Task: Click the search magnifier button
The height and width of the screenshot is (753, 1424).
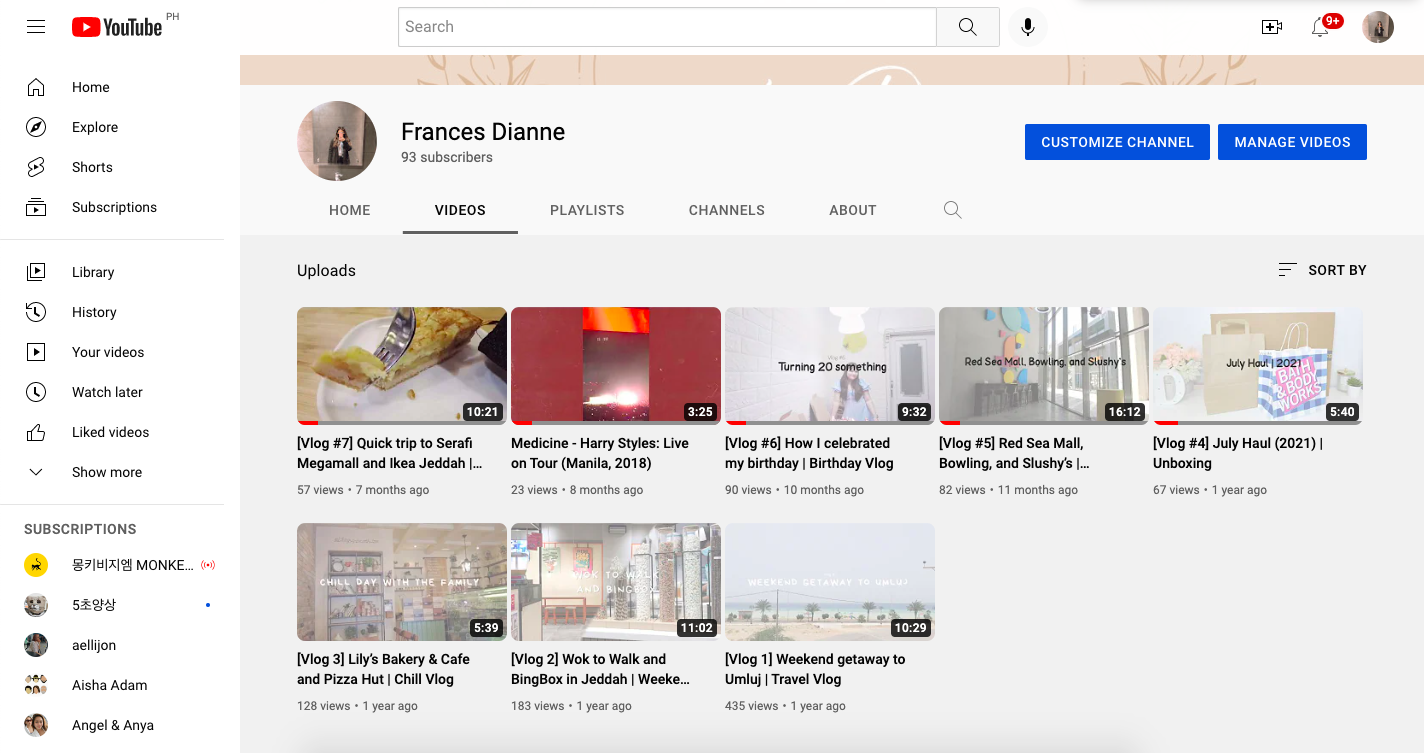Action: click(x=967, y=27)
